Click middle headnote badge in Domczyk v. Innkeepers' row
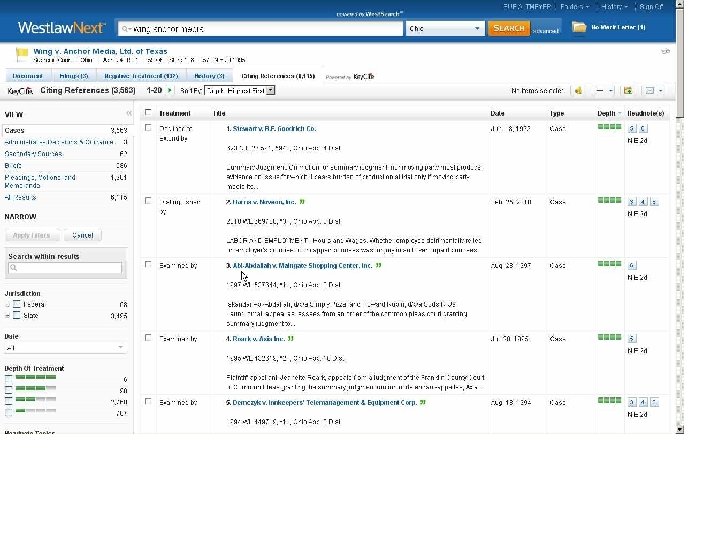Screen dimensions: 720x540 click(x=643, y=402)
